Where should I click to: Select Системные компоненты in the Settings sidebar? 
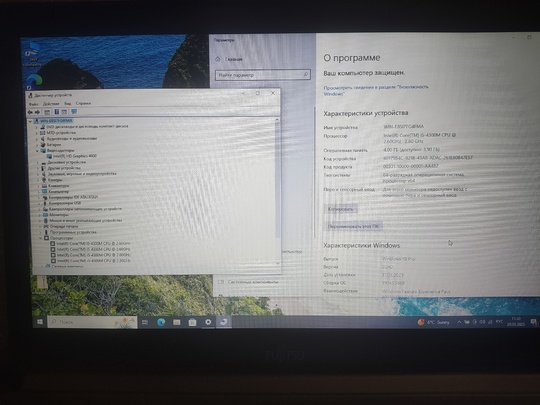pyautogui.click(x=248, y=282)
